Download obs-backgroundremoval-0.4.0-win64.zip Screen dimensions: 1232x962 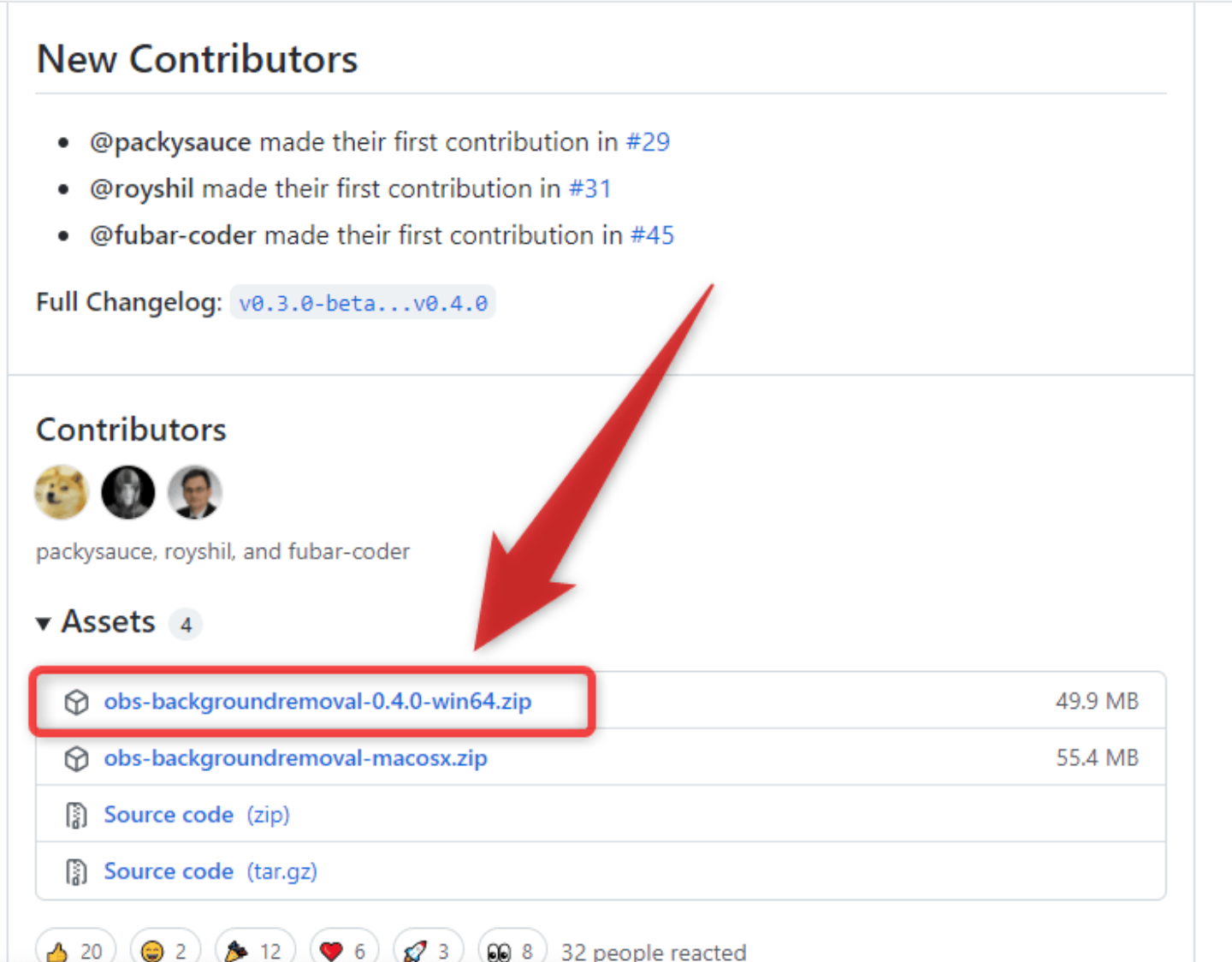pos(317,701)
